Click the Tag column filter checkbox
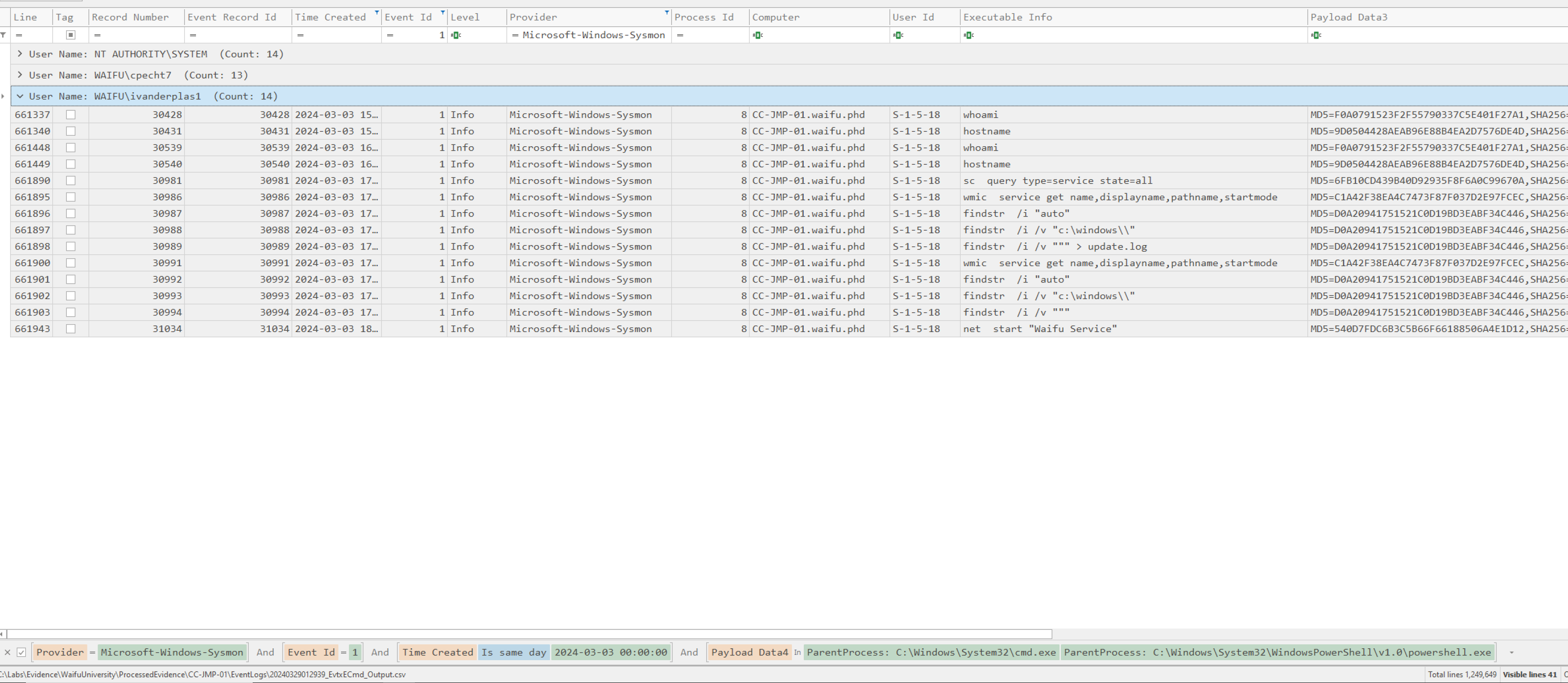 pyautogui.click(x=72, y=35)
